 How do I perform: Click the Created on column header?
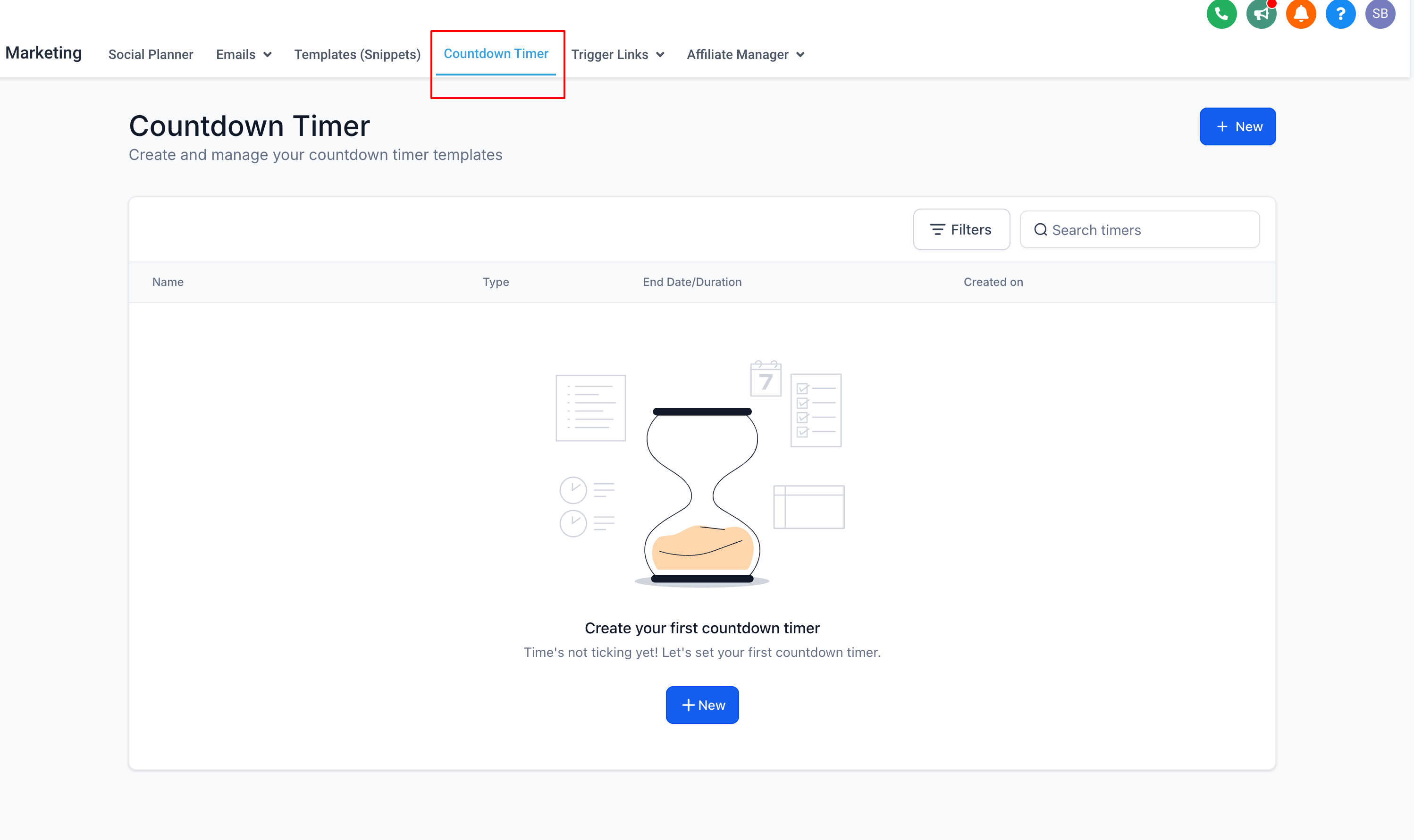[993, 282]
